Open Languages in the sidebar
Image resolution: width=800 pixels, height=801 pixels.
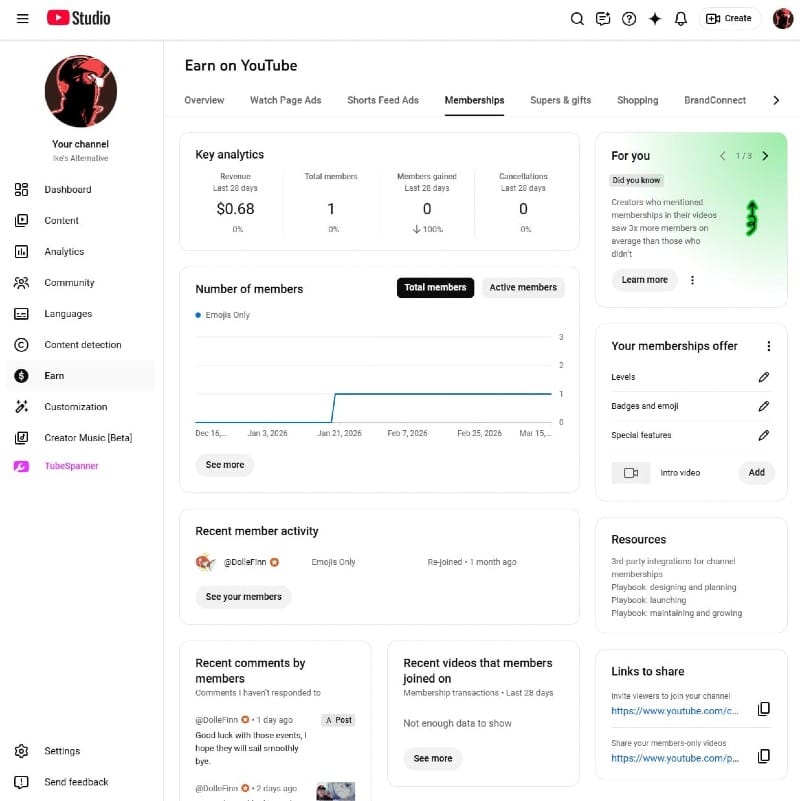[x=81, y=314]
